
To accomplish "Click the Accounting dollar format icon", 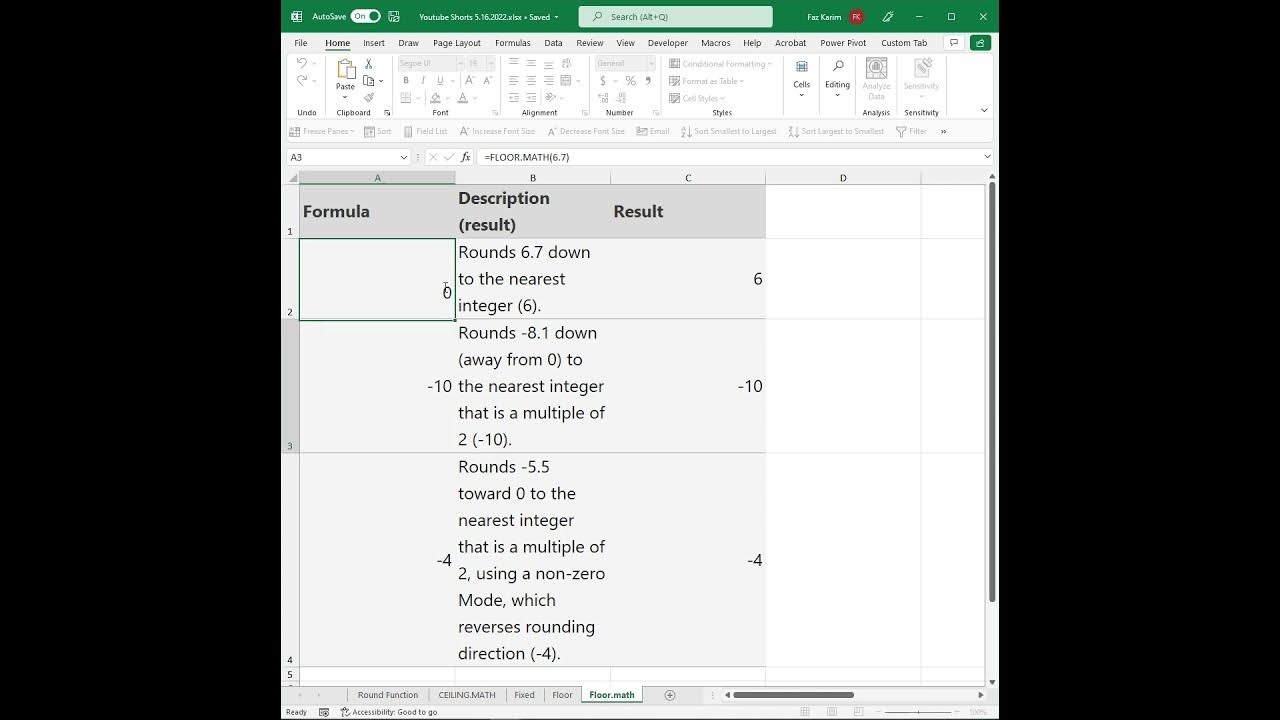I will 603,81.
